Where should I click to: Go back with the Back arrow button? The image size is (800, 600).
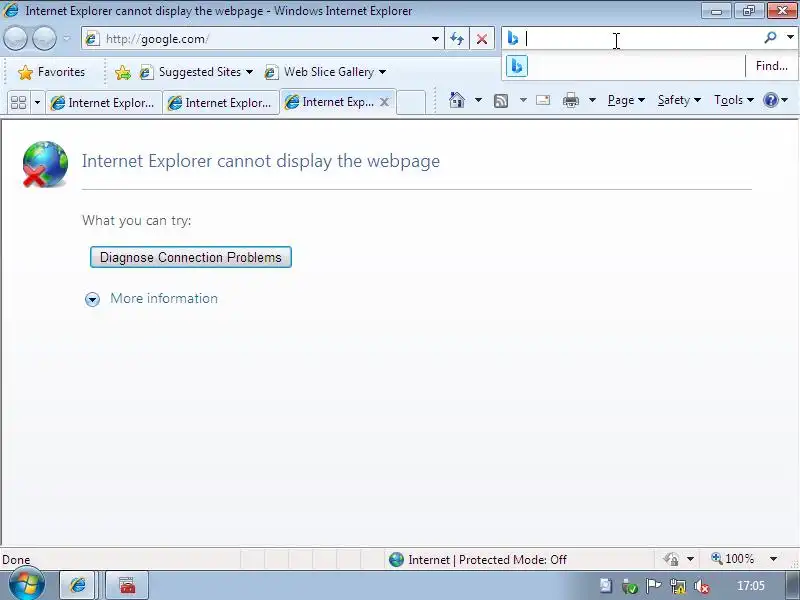coord(15,38)
